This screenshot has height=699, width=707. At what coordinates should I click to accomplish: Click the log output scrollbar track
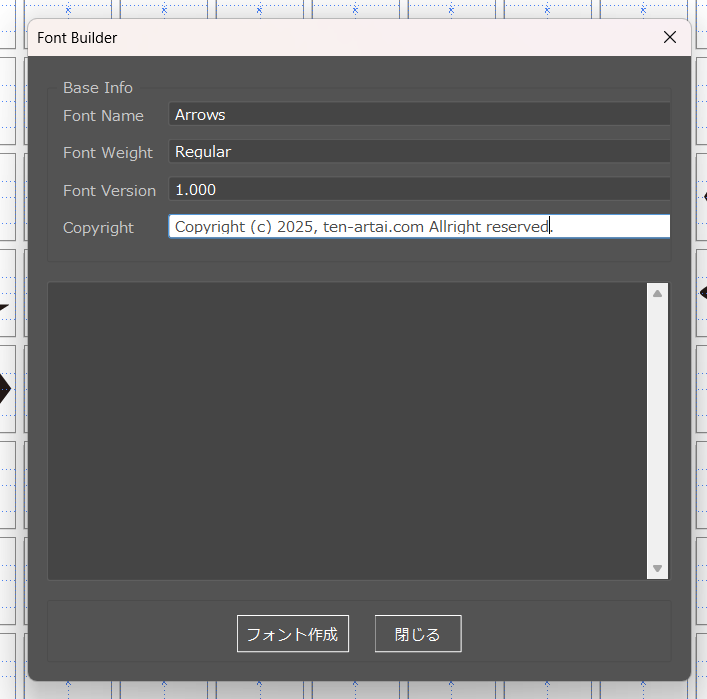click(657, 431)
